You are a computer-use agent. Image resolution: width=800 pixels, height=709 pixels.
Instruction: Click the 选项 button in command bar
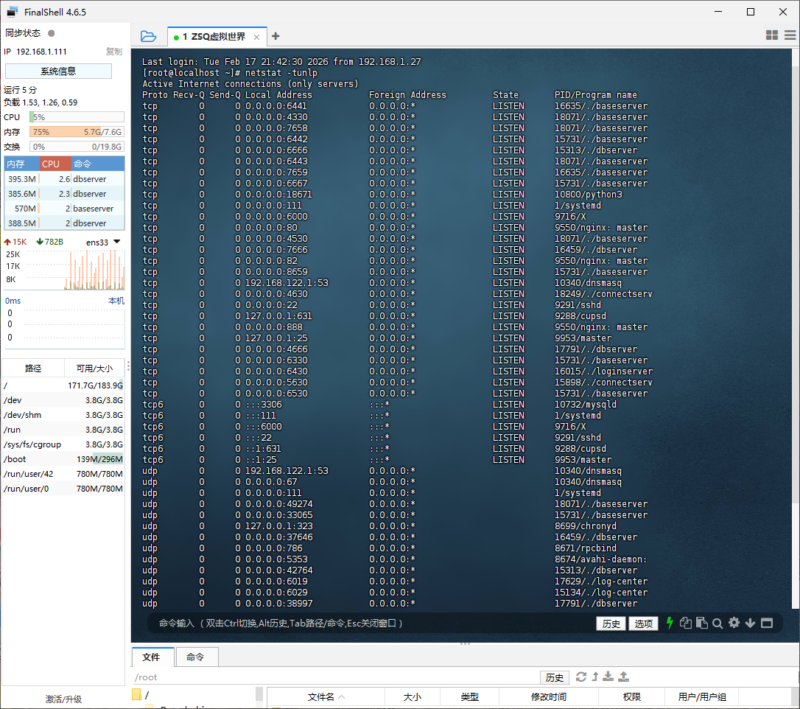(x=643, y=623)
